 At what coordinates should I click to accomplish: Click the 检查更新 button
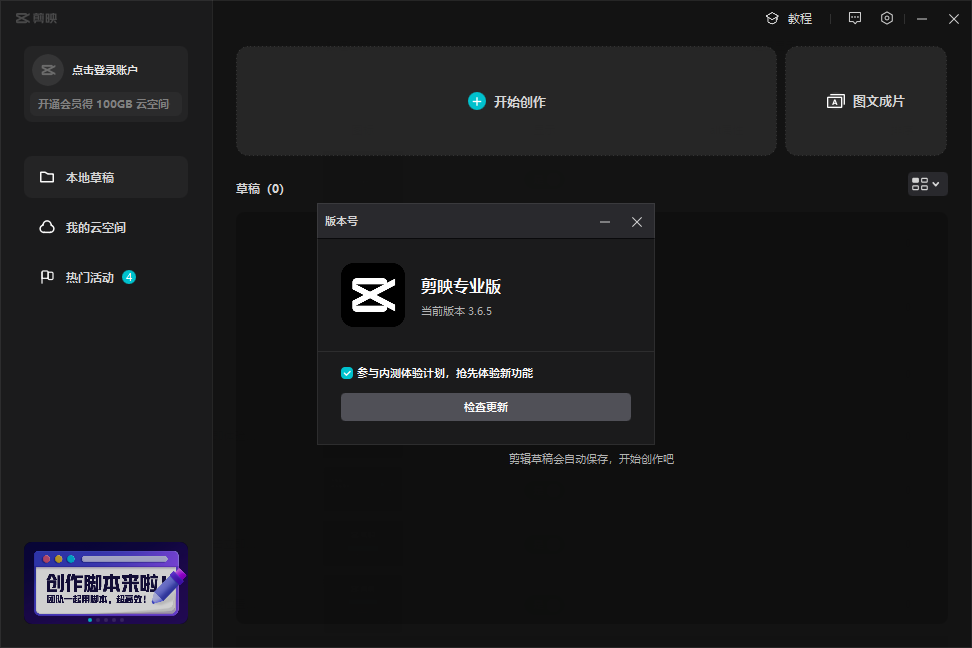(485, 407)
